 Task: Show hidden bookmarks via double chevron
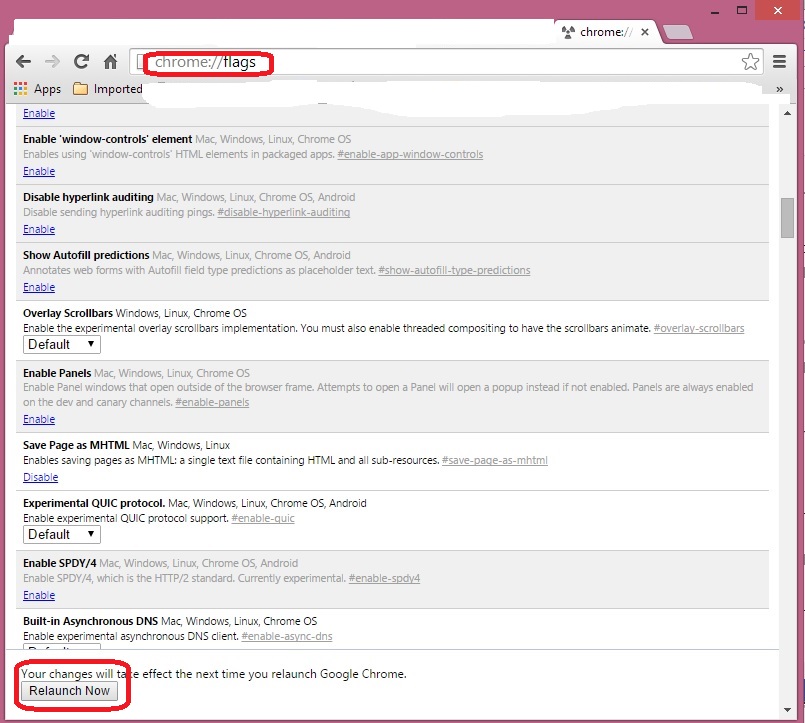(x=779, y=89)
